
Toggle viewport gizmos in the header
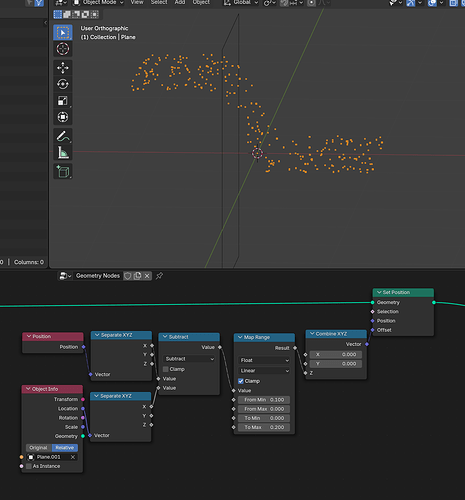(x=411, y=3)
